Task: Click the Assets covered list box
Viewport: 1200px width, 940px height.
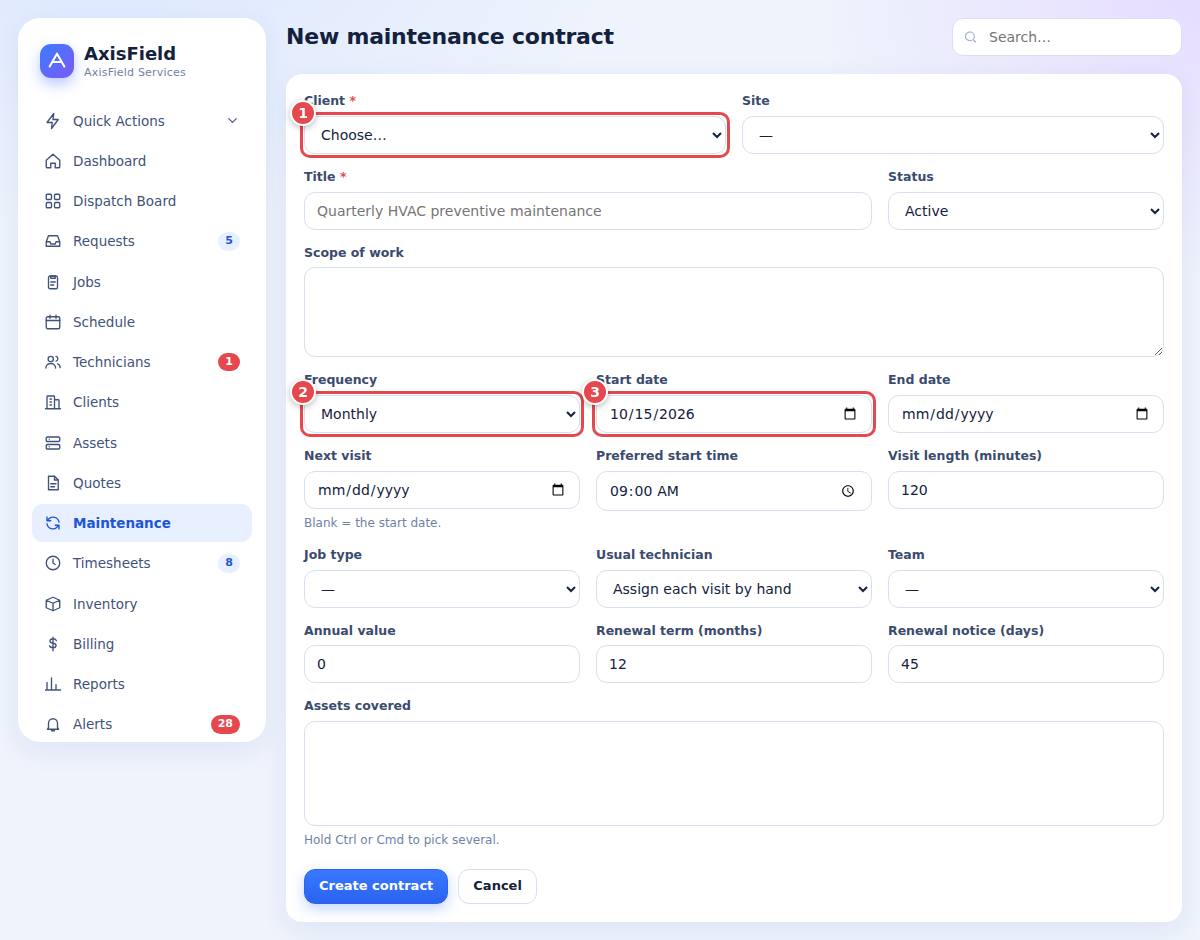Action: (734, 773)
